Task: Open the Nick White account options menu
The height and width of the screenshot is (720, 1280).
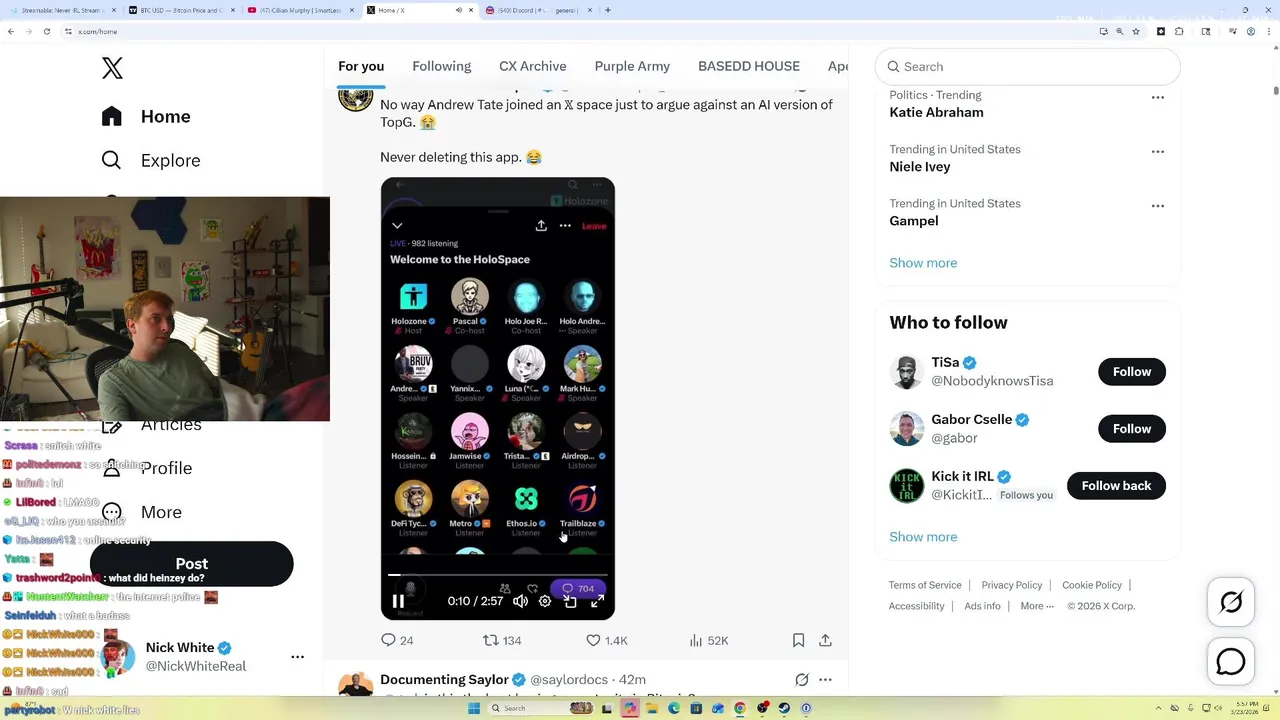Action: click(297, 657)
